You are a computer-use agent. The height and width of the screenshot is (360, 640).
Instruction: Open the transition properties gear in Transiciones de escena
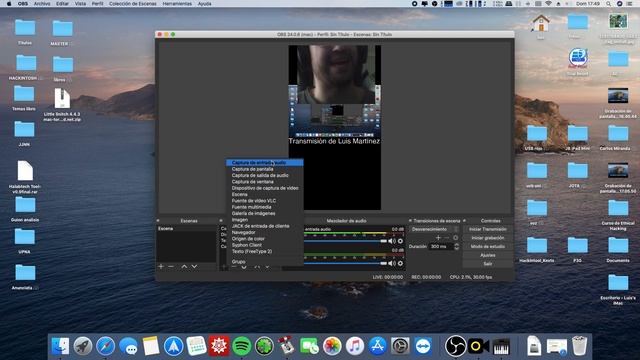click(x=456, y=238)
